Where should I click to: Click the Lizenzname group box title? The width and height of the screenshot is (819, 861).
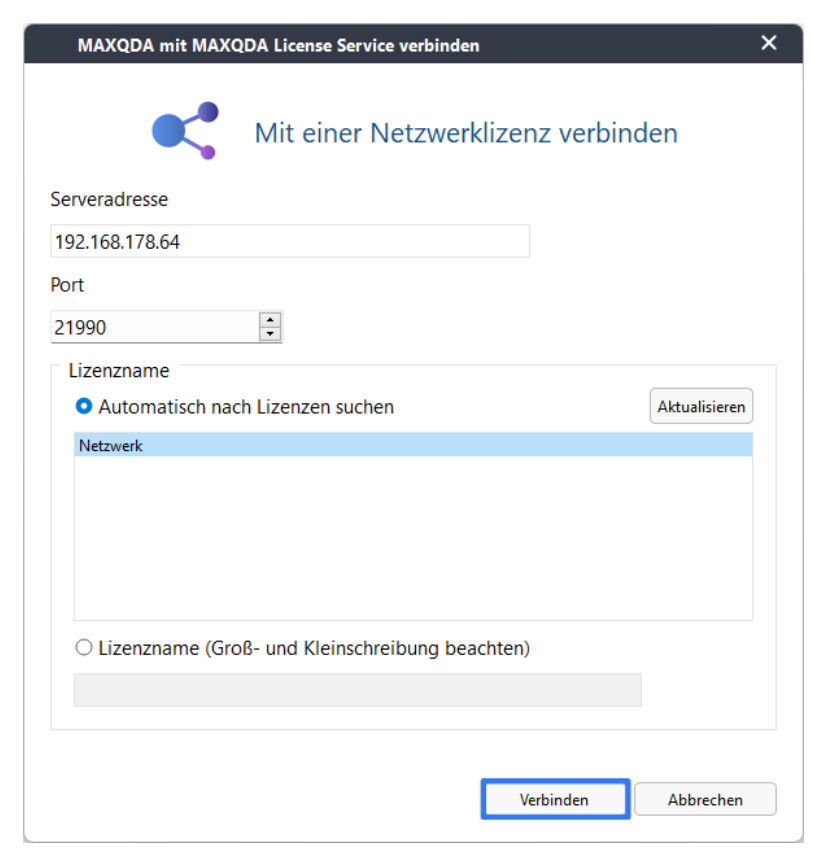[119, 371]
